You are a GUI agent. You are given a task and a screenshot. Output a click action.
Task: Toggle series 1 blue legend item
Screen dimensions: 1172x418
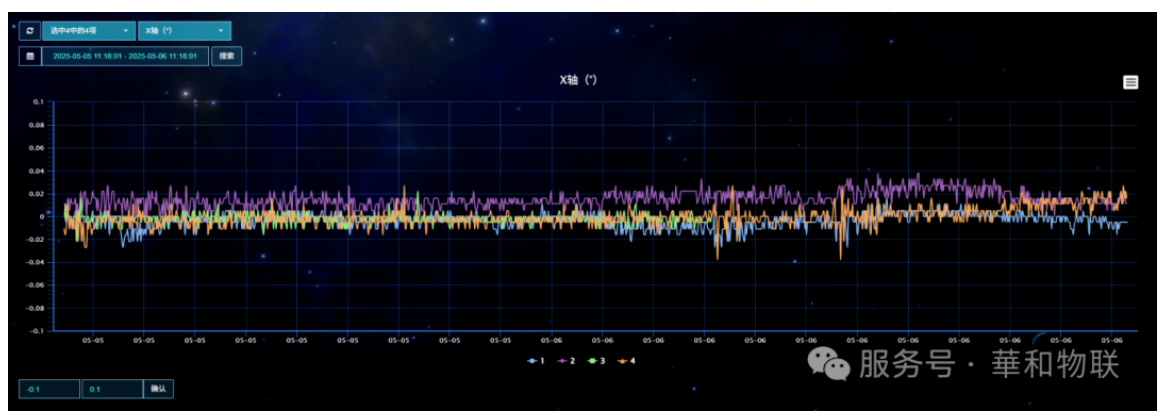click(x=535, y=359)
